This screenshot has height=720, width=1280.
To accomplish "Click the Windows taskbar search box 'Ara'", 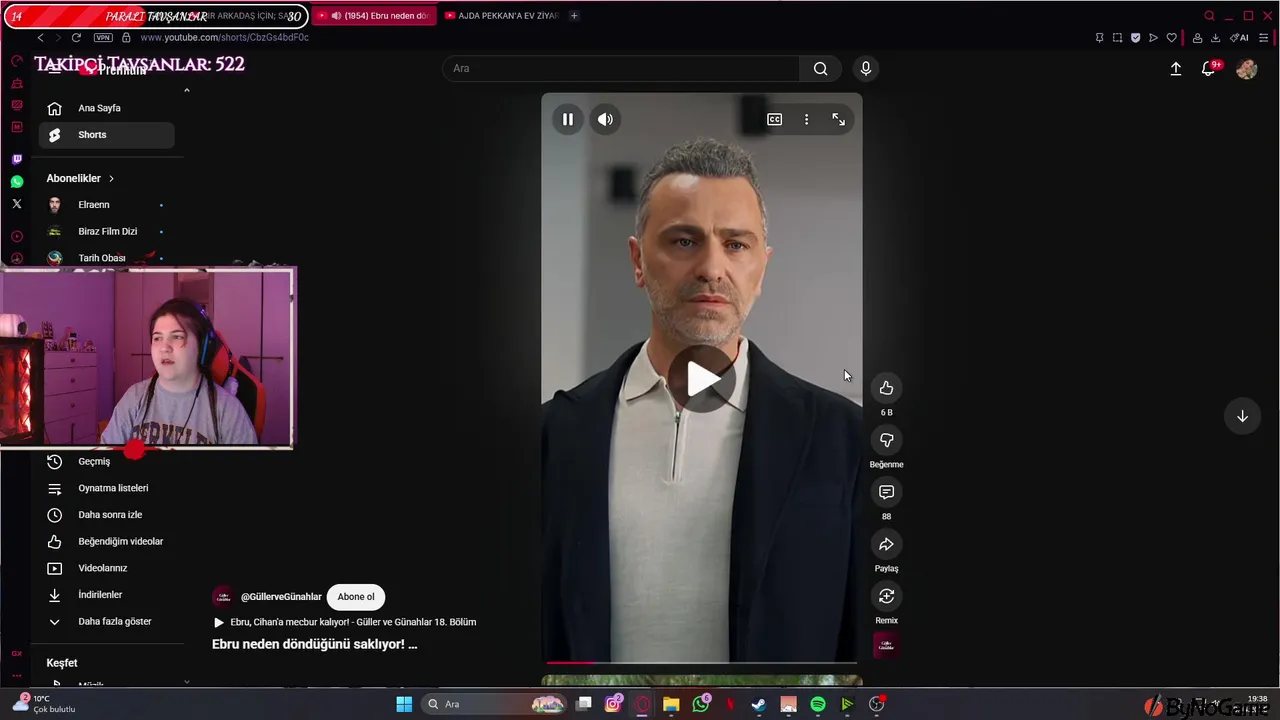I will 495,704.
